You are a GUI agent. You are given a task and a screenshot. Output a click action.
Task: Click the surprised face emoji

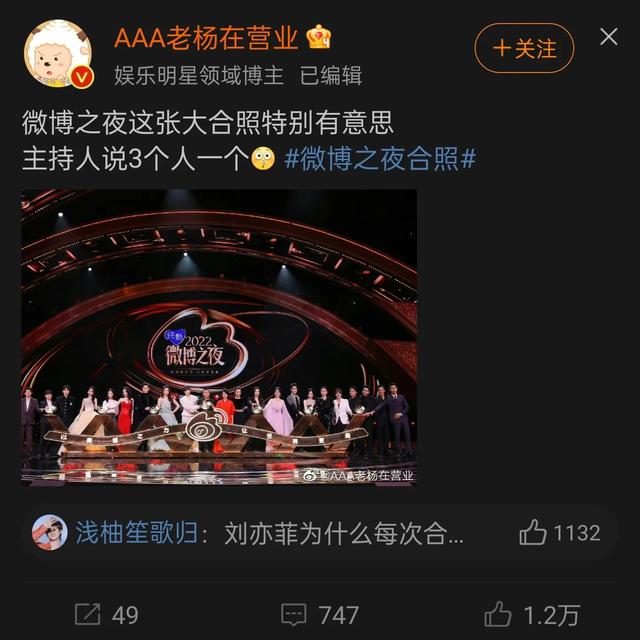pyautogui.click(x=263, y=158)
